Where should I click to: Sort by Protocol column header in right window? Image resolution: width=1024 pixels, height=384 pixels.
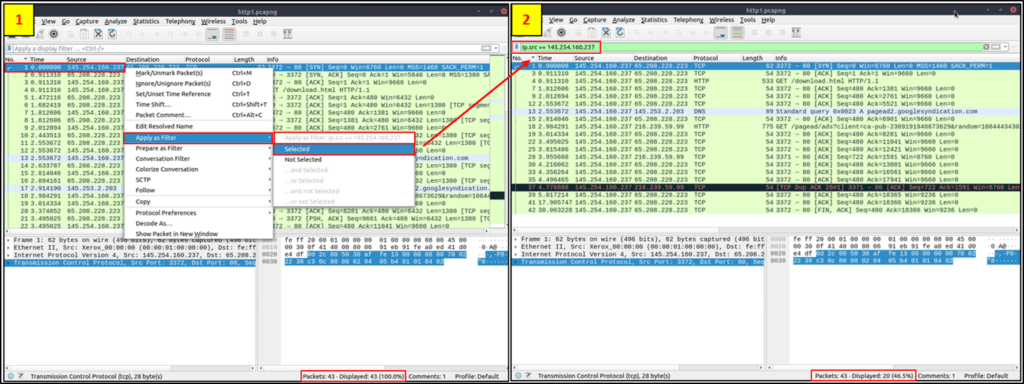click(705, 58)
